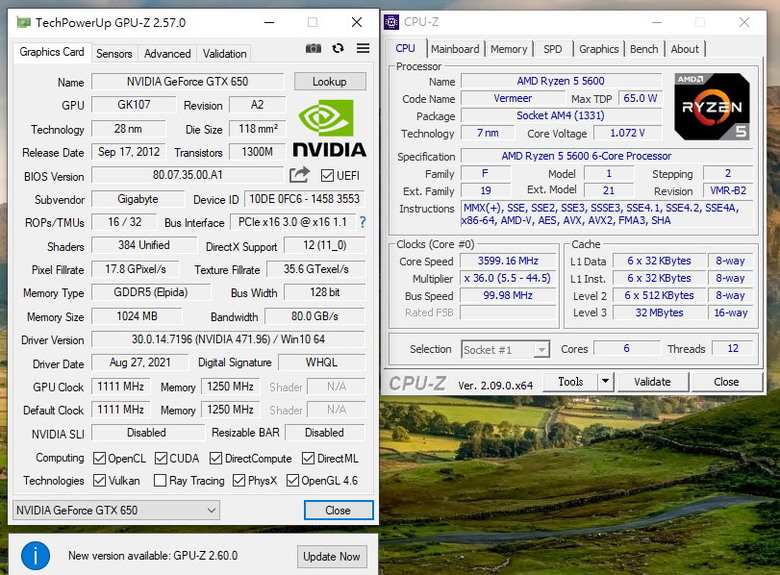The image size is (780, 575).
Task: Open the GPU-Z hamburger menu
Action: 363,48
